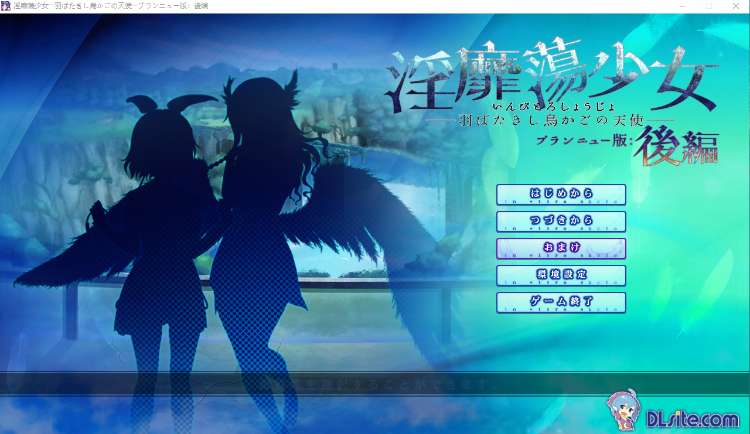Close the game window

(736, 6)
